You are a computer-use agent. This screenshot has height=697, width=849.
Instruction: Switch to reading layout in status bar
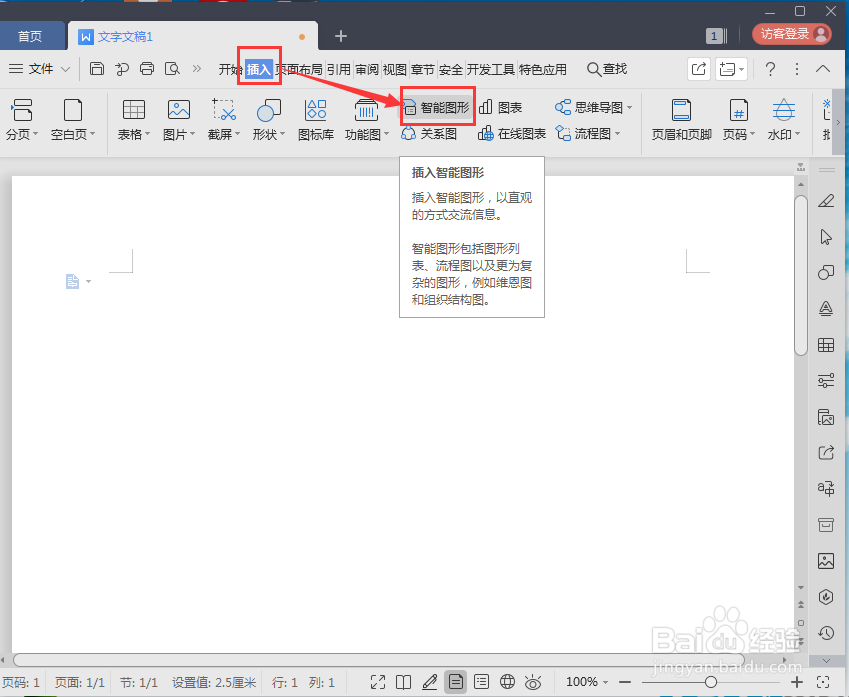pos(403,682)
